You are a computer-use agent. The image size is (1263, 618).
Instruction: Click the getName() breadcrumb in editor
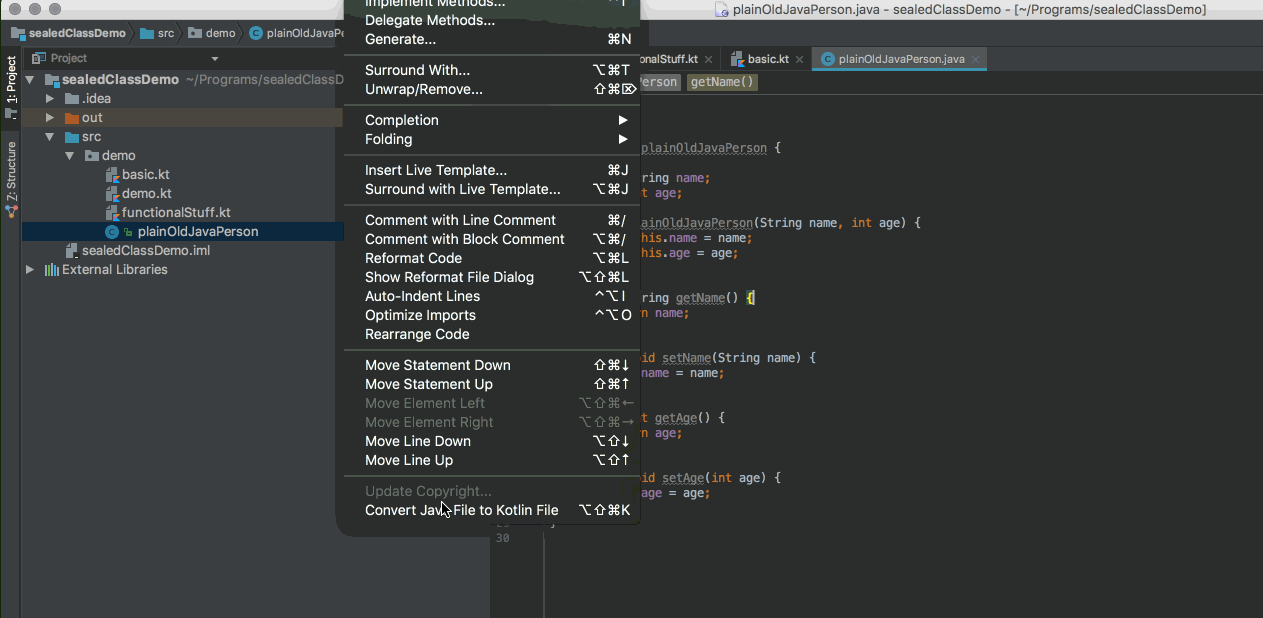[x=722, y=82]
